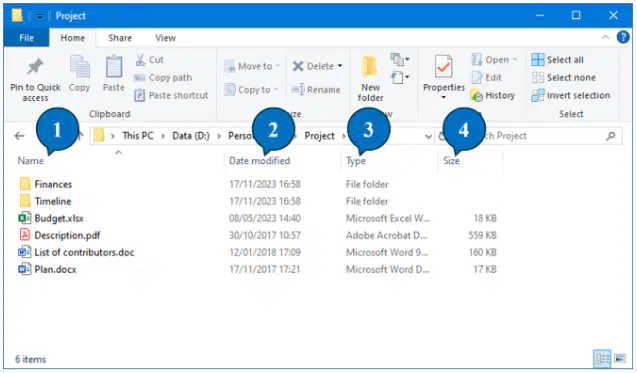Click the Excel icon beside Budget.xlsx
The height and width of the screenshot is (373, 637).
pos(24,218)
